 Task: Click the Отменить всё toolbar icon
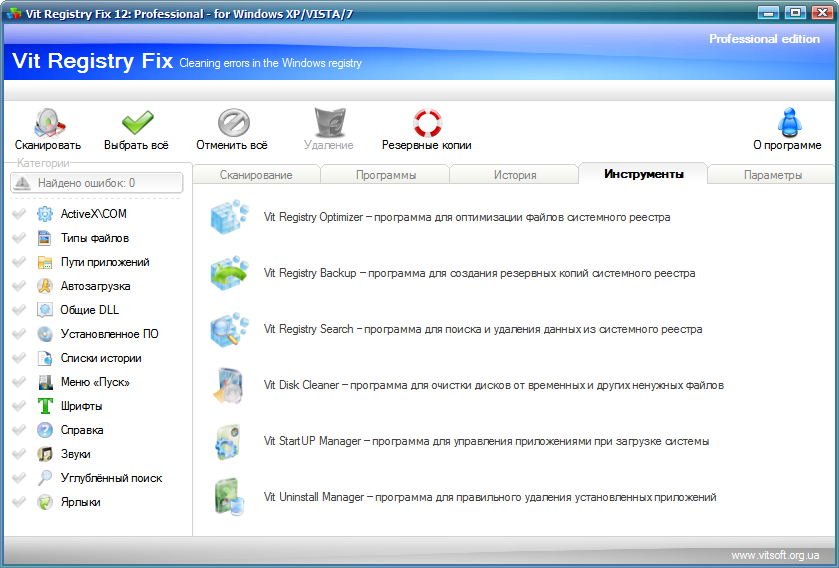[232, 124]
